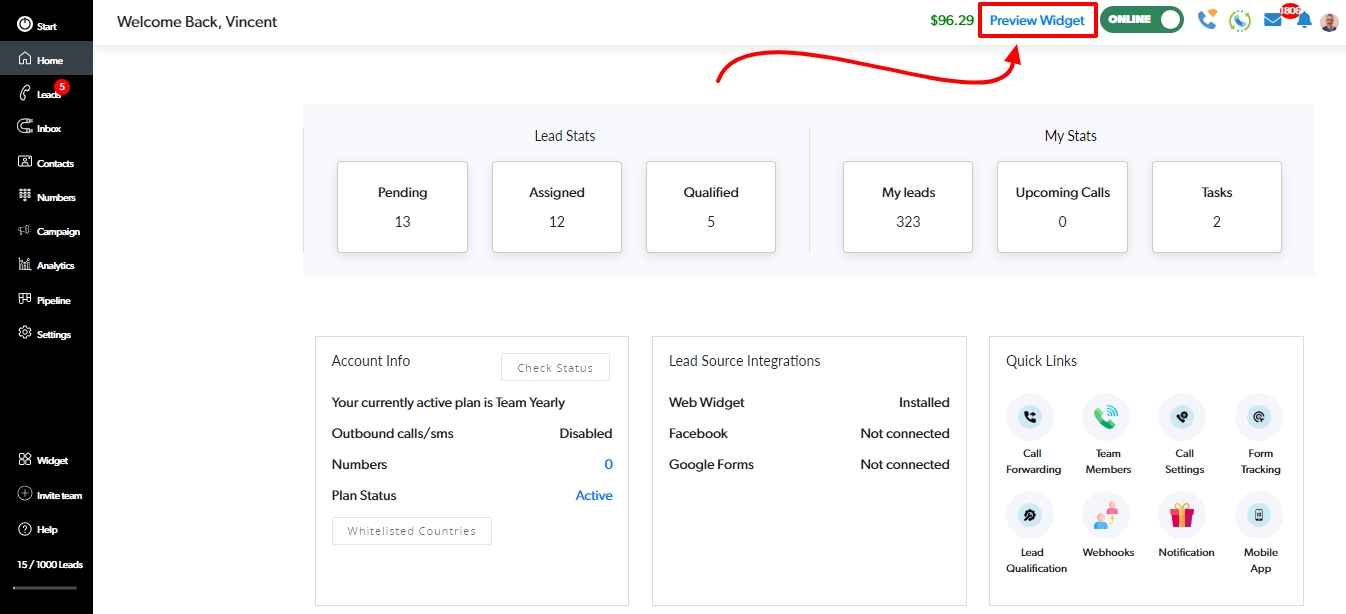Click the Preview Widget link

1037,21
